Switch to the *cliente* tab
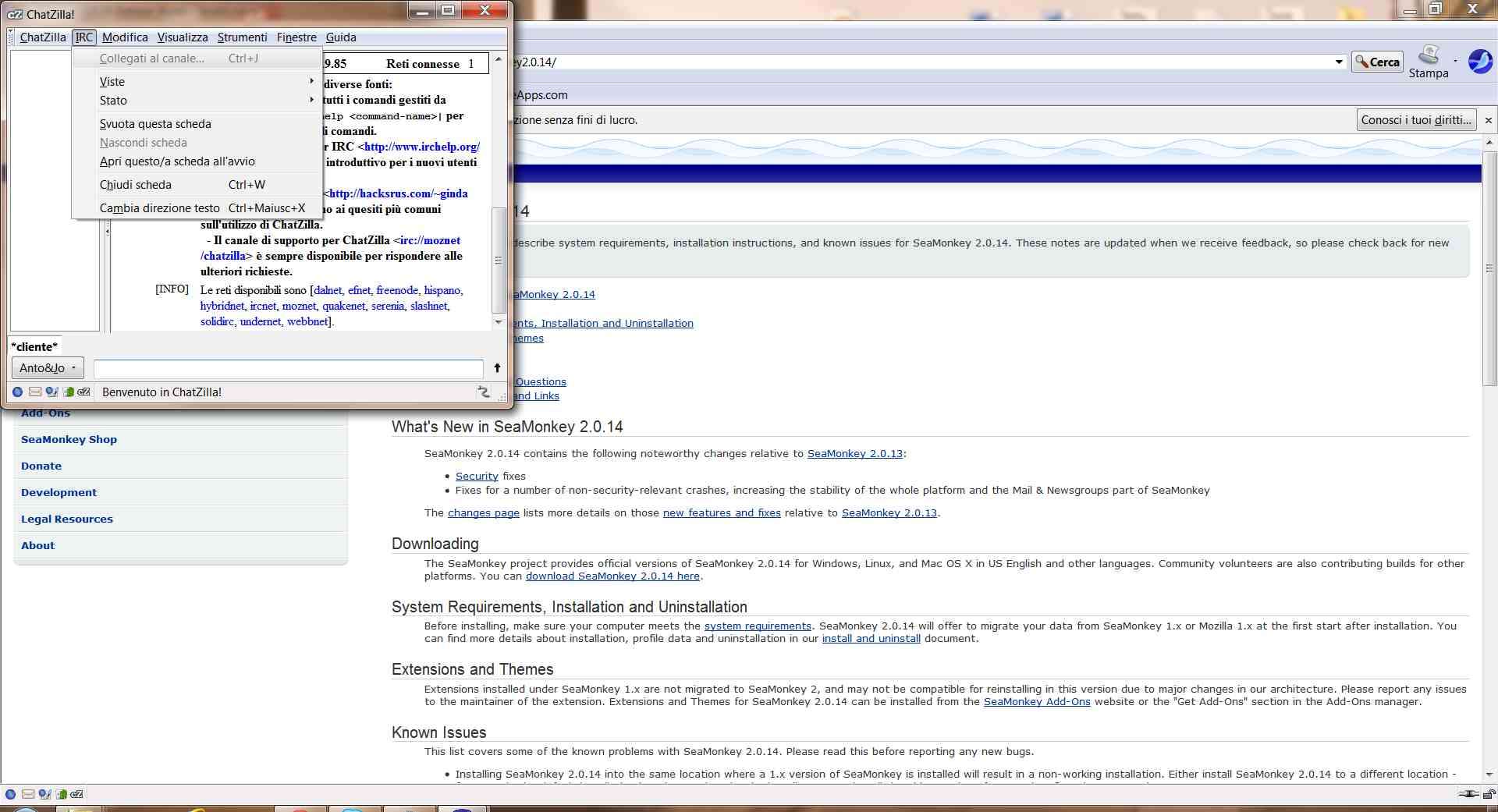Image resolution: width=1498 pixels, height=812 pixels. [34, 347]
